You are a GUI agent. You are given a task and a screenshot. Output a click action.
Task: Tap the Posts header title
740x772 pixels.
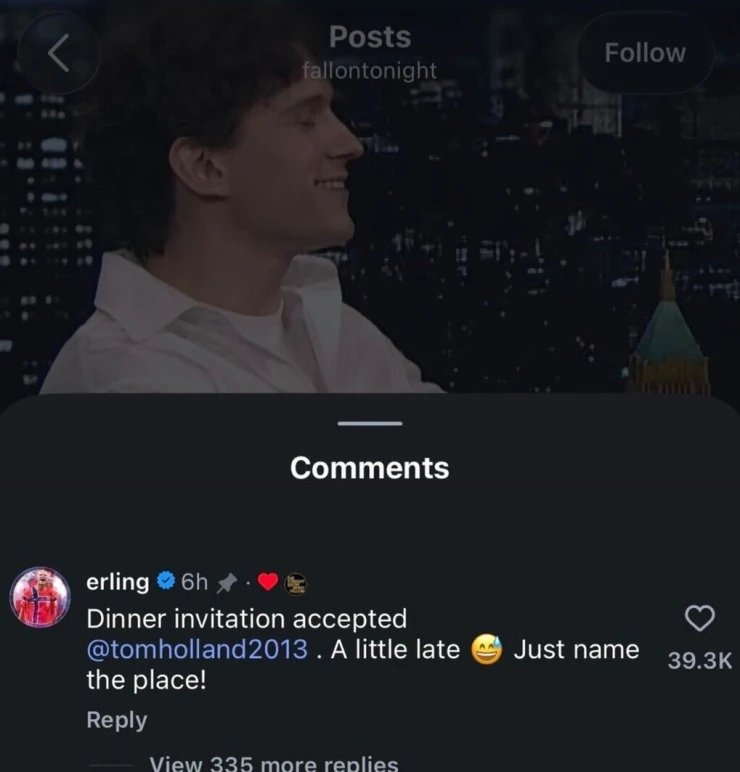point(370,37)
